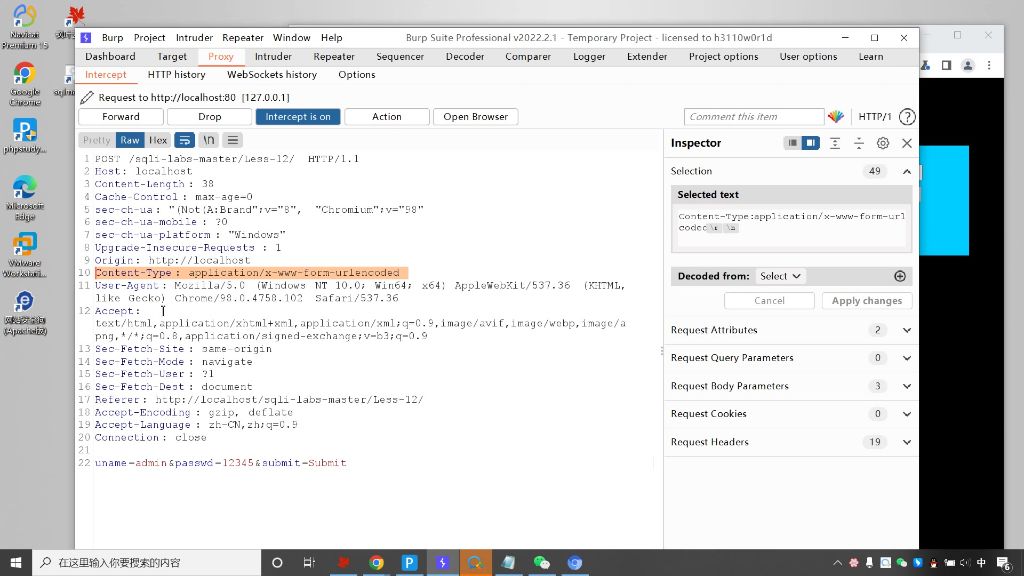Open Task View in taskbar
Screen dimensions: 1024x576
click(310, 562)
